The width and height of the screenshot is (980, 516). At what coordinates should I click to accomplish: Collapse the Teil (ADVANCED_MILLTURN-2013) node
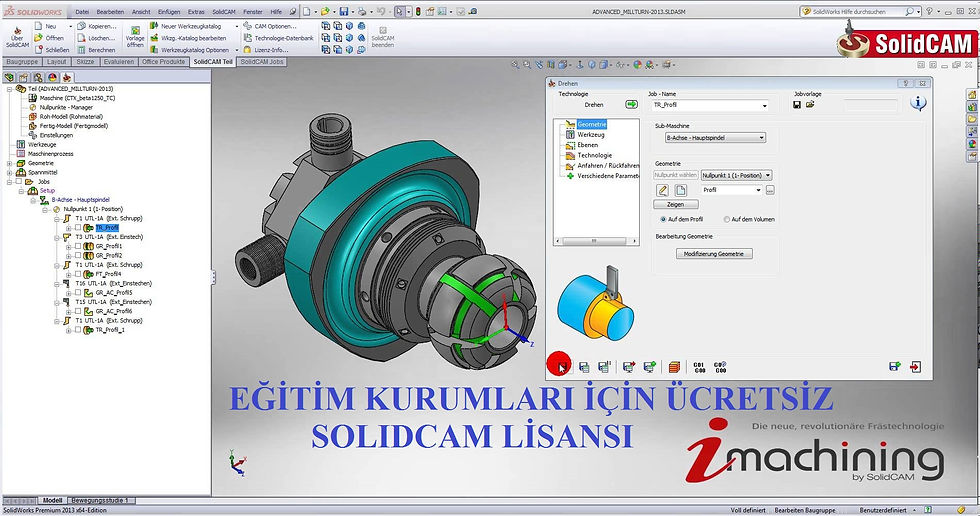[x=9, y=89]
